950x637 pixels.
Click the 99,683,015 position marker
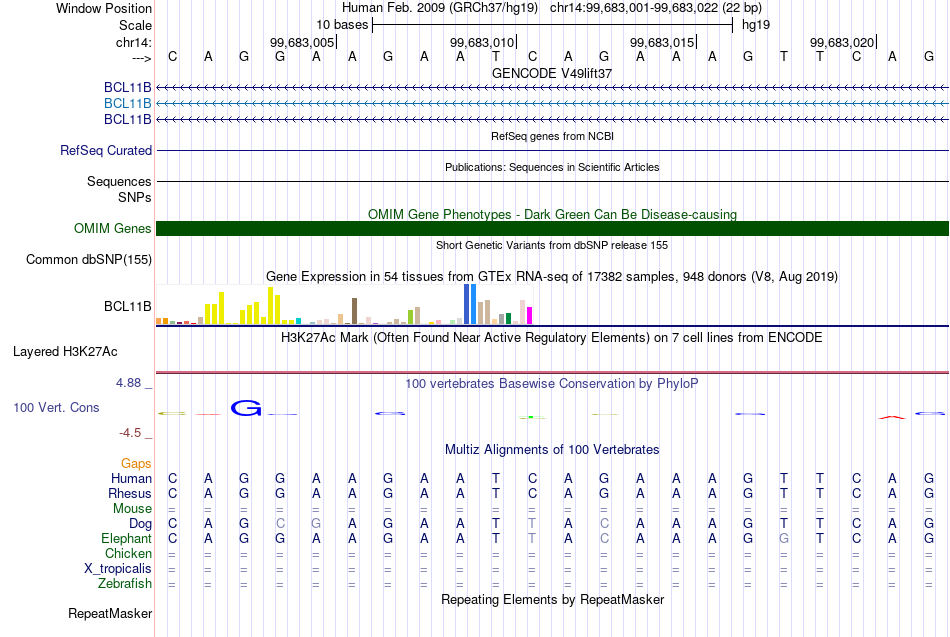tap(662, 42)
